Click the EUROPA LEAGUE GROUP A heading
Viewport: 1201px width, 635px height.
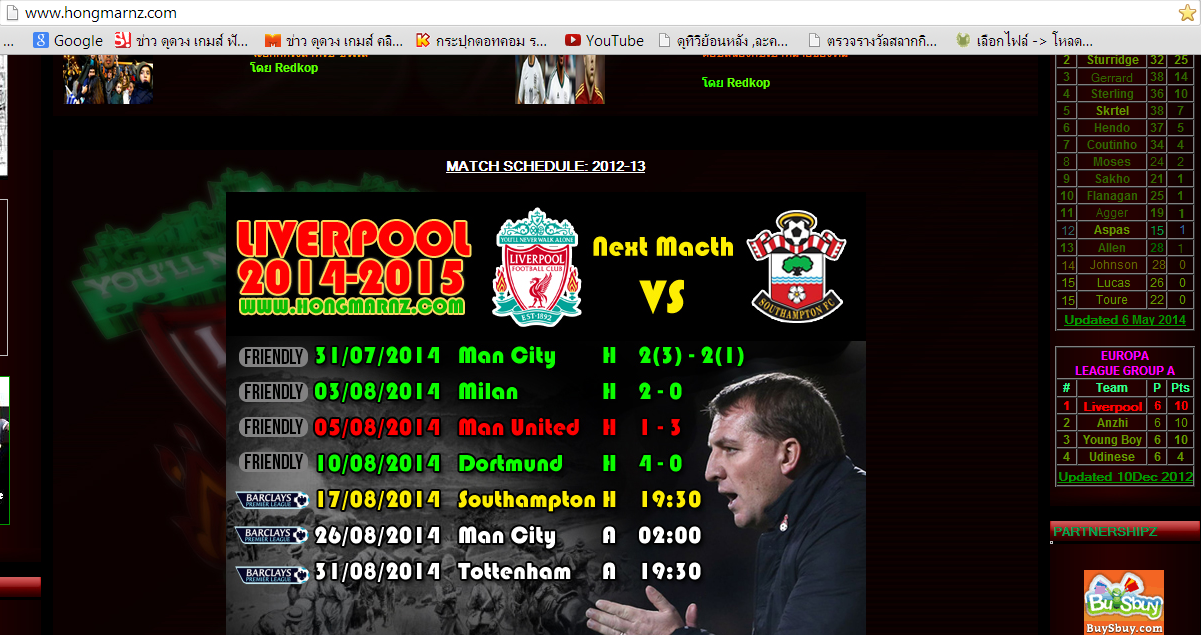point(1125,363)
